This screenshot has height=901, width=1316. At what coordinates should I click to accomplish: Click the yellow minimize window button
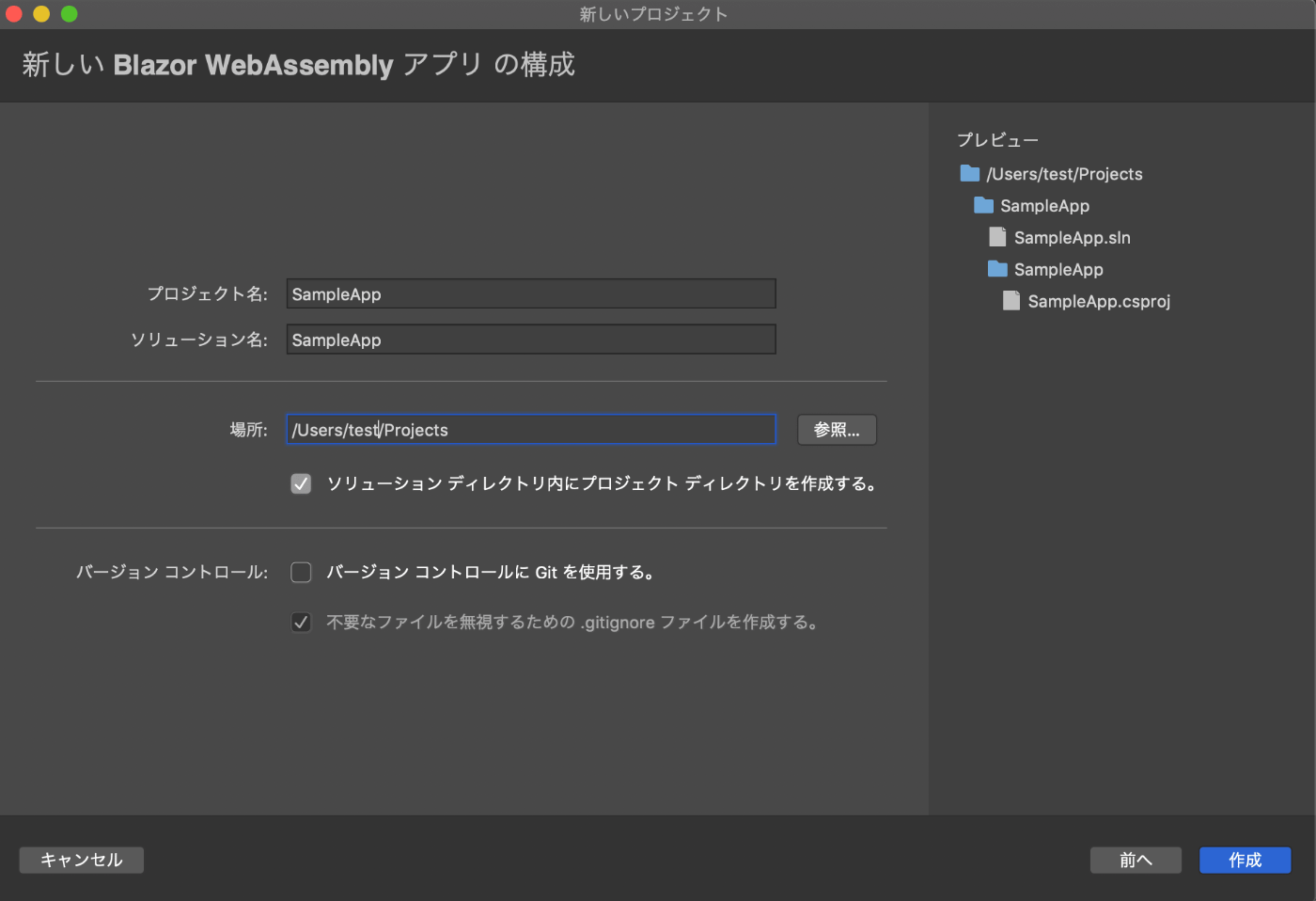pyautogui.click(x=41, y=13)
